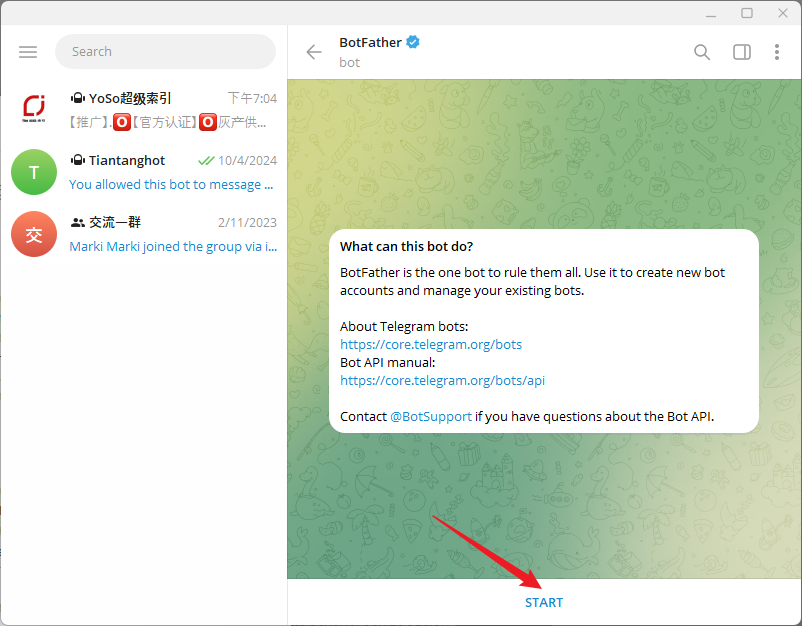Select the green Tiantanghot avatar
Image resolution: width=802 pixels, height=626 pixels.
[x=34, y=172]
